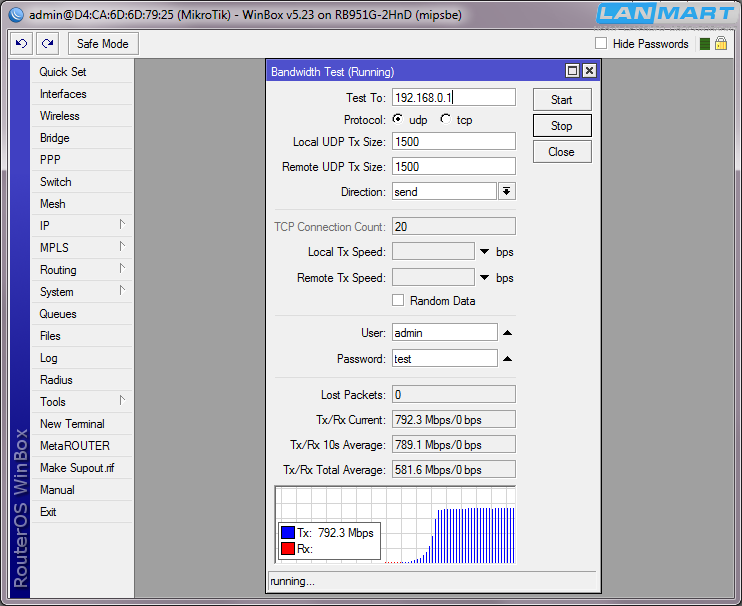Expand the IP submenu
Viewport: 742px width, 606px height.
122,225
